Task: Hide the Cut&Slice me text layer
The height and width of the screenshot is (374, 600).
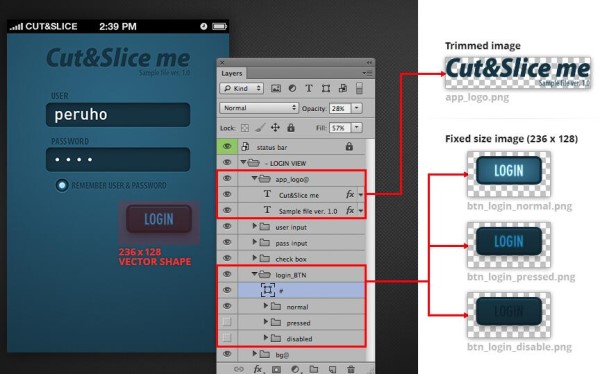Action: pos(227,194)
